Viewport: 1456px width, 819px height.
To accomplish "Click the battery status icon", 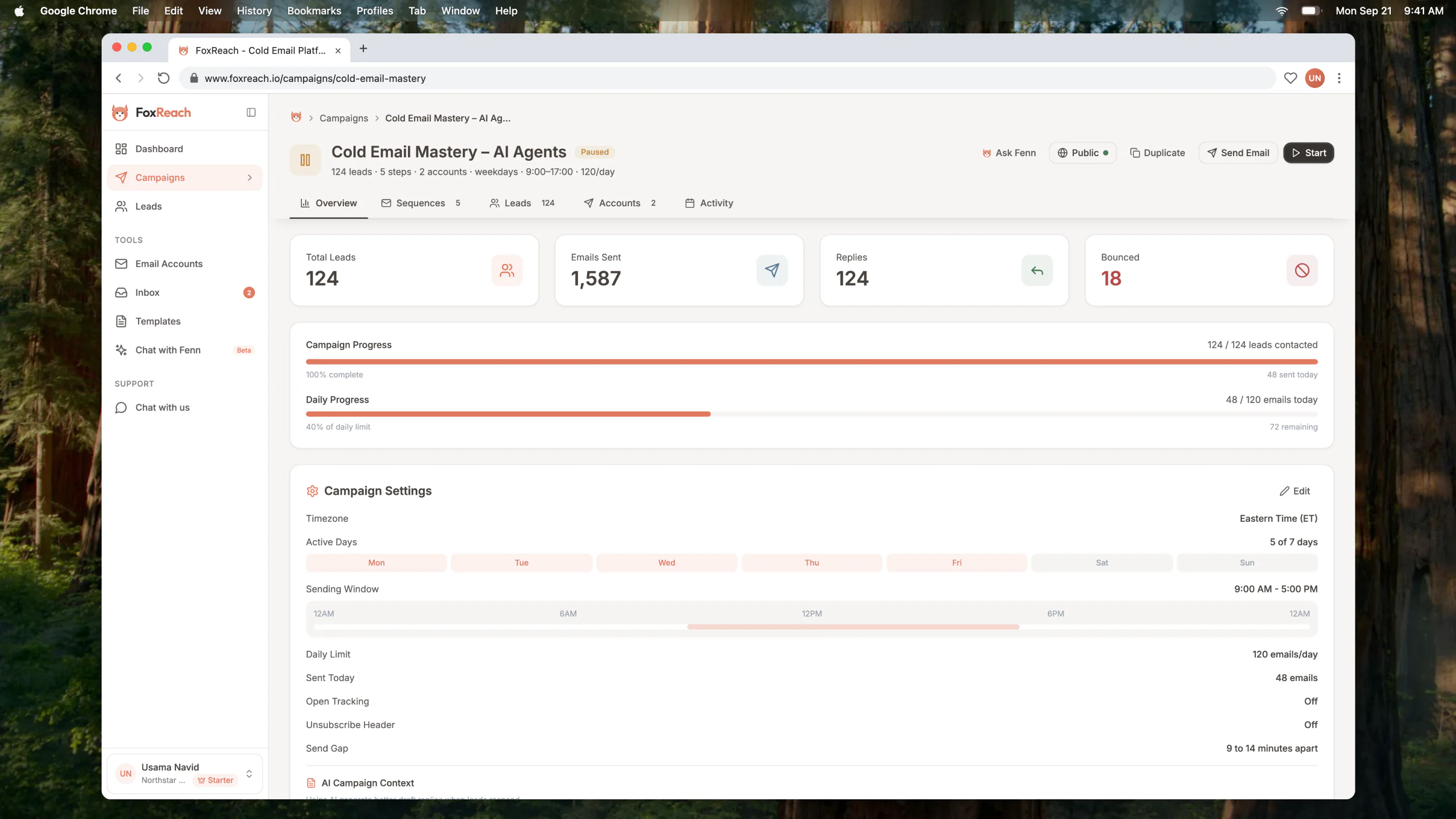I will [1311, 11].
